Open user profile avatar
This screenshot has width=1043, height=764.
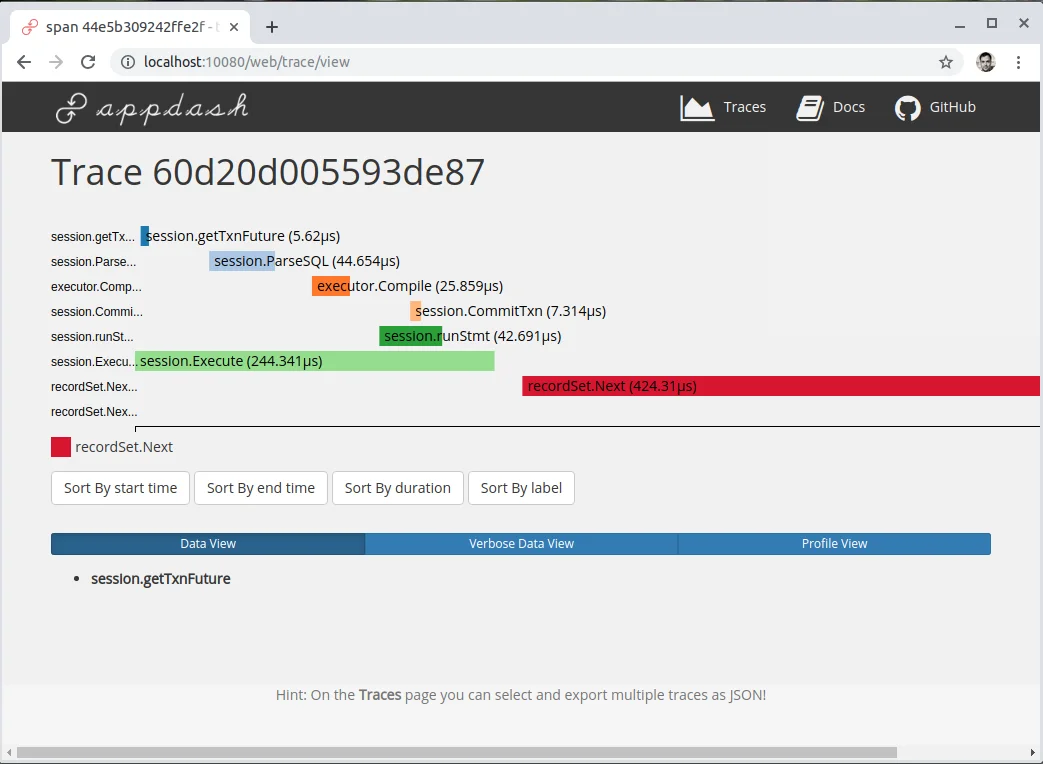[x=985, y=62]
